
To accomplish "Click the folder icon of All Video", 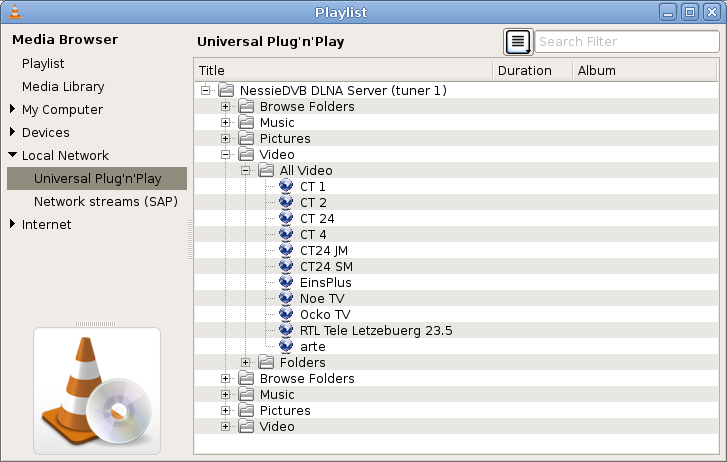I will (266, 170).
